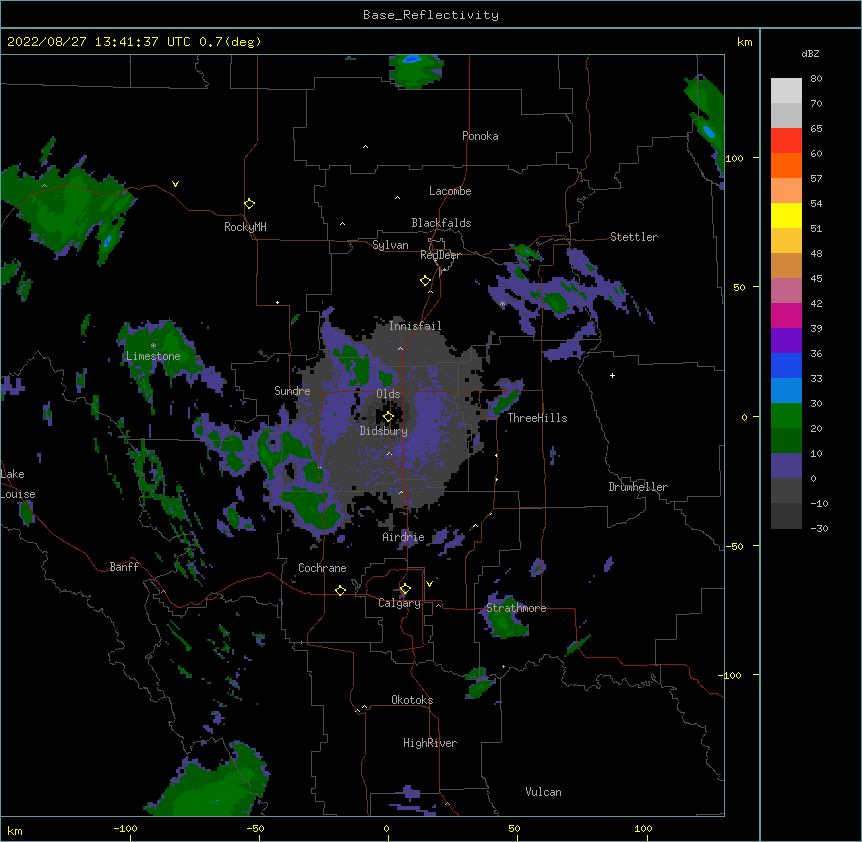Click the Blackfalds city label
The image size is (862, 842).
(441, 223)
